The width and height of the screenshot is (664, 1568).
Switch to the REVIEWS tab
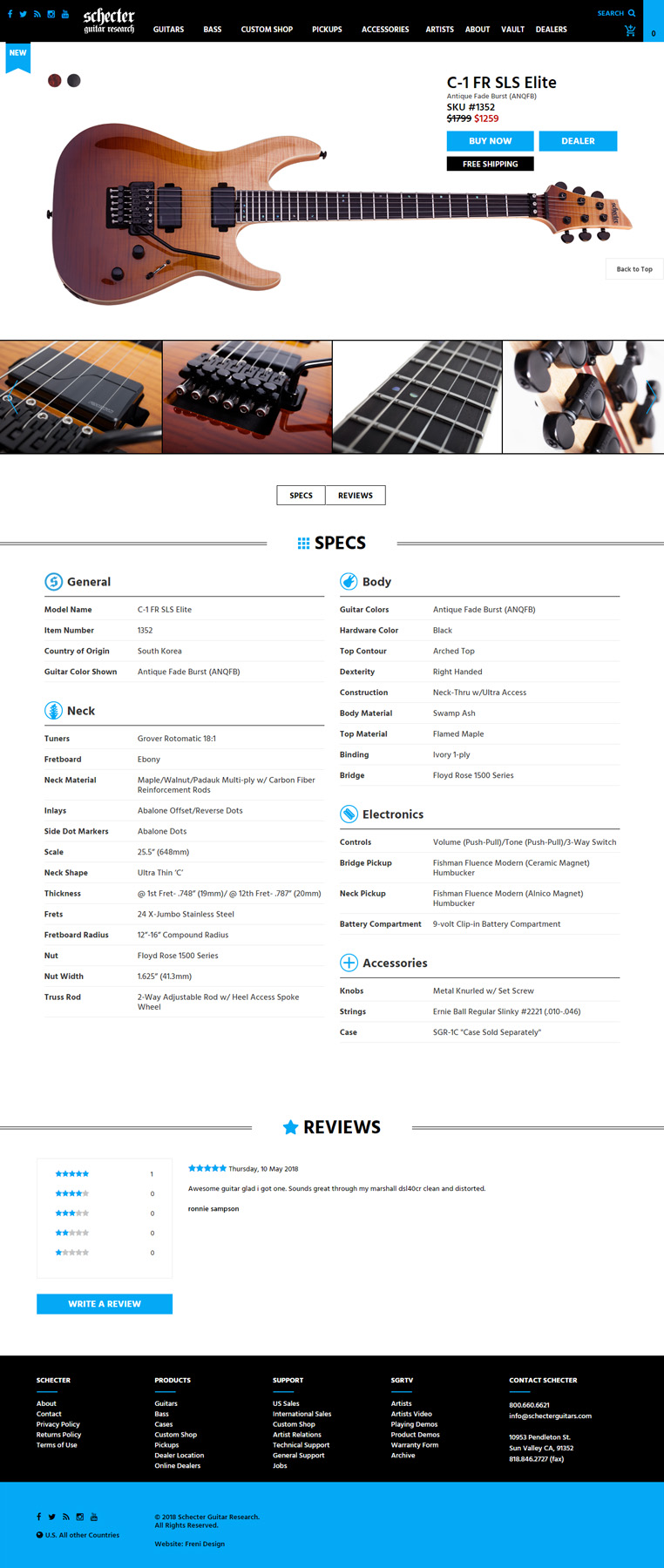click(x=356, y=495)
